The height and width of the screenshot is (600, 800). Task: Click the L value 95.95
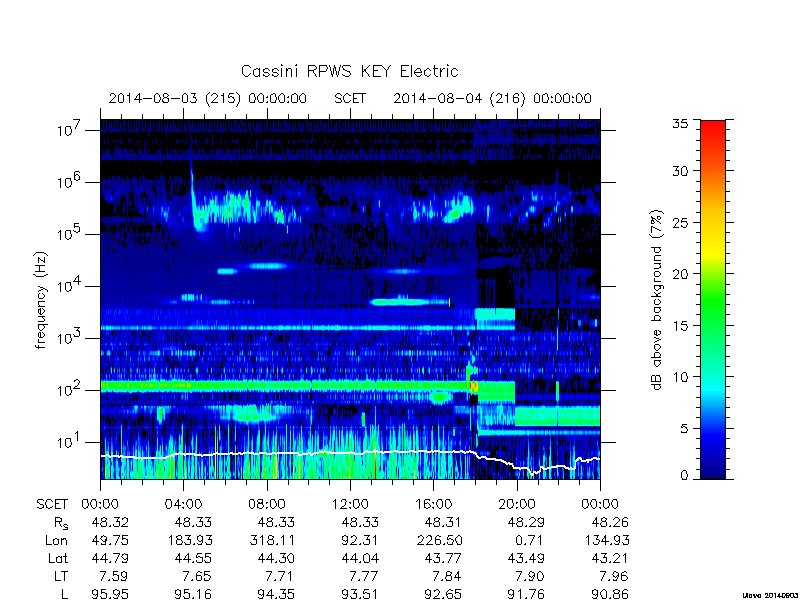(x=110, y=594)
